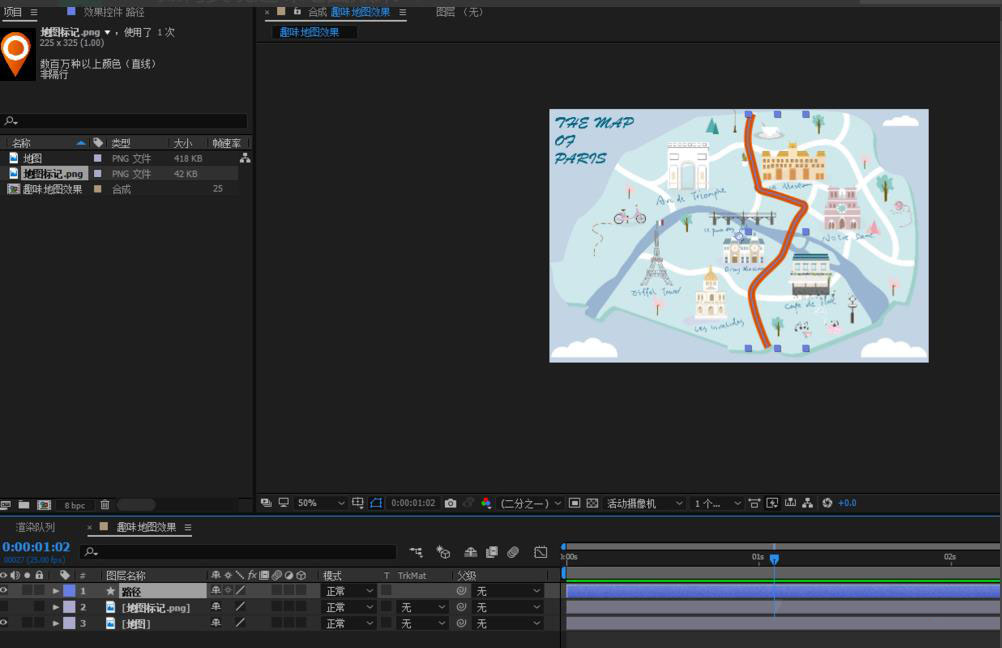
Task: Switch to the 效果控件 路径 tab
Action: pyautogui.click(x=113, y=12)
